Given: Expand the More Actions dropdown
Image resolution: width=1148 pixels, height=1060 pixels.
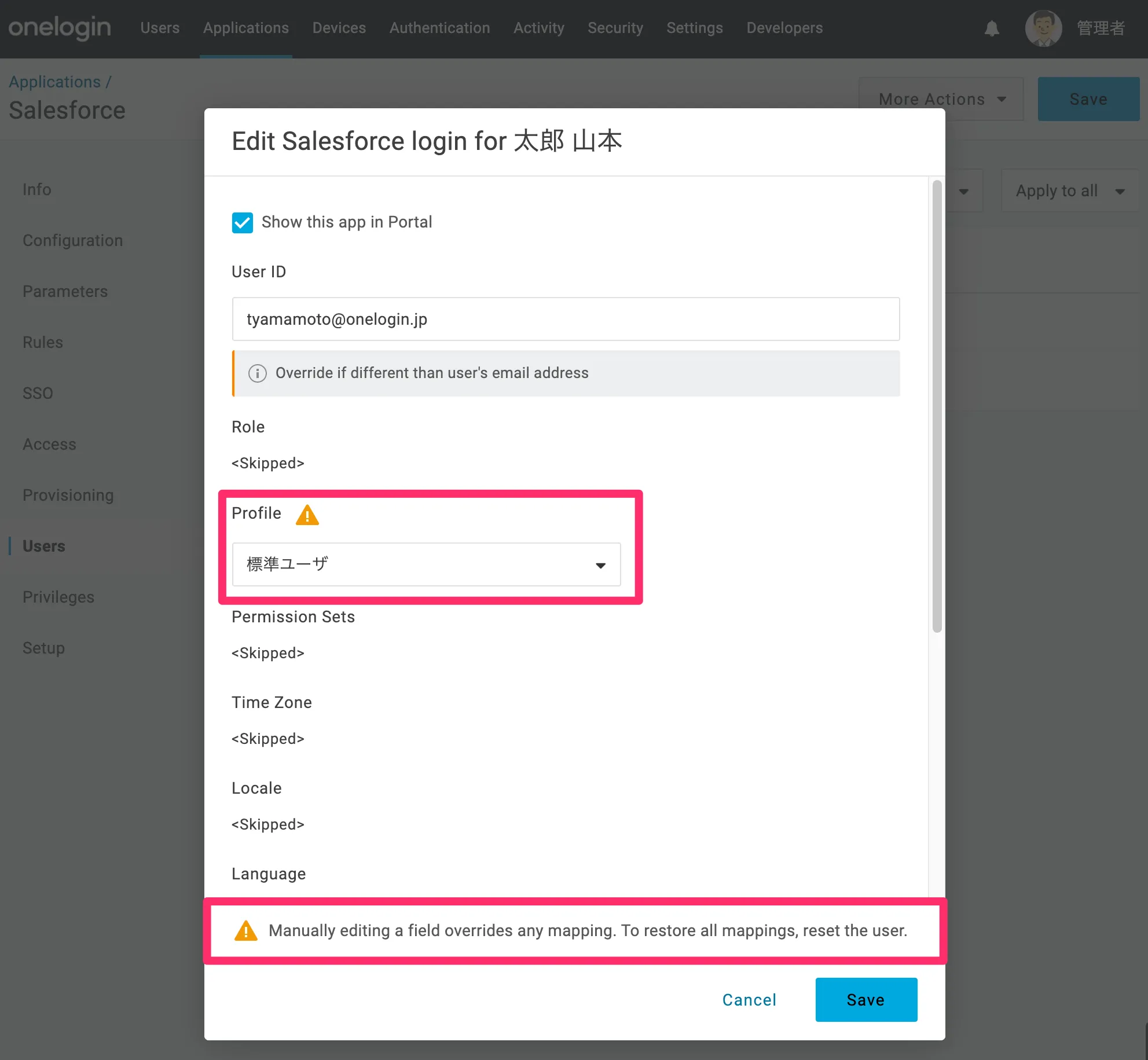Looking at the screenshot, I should click(941, 99).
